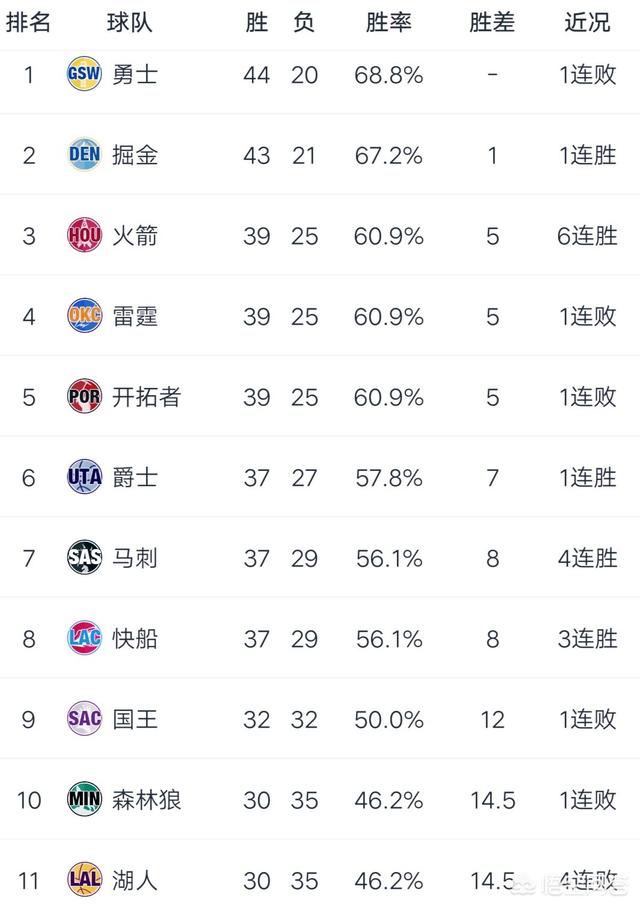Viewport: 640px width, 907px height.
Task: Sort by the 胜差 column header
Action: click(492, 23)
